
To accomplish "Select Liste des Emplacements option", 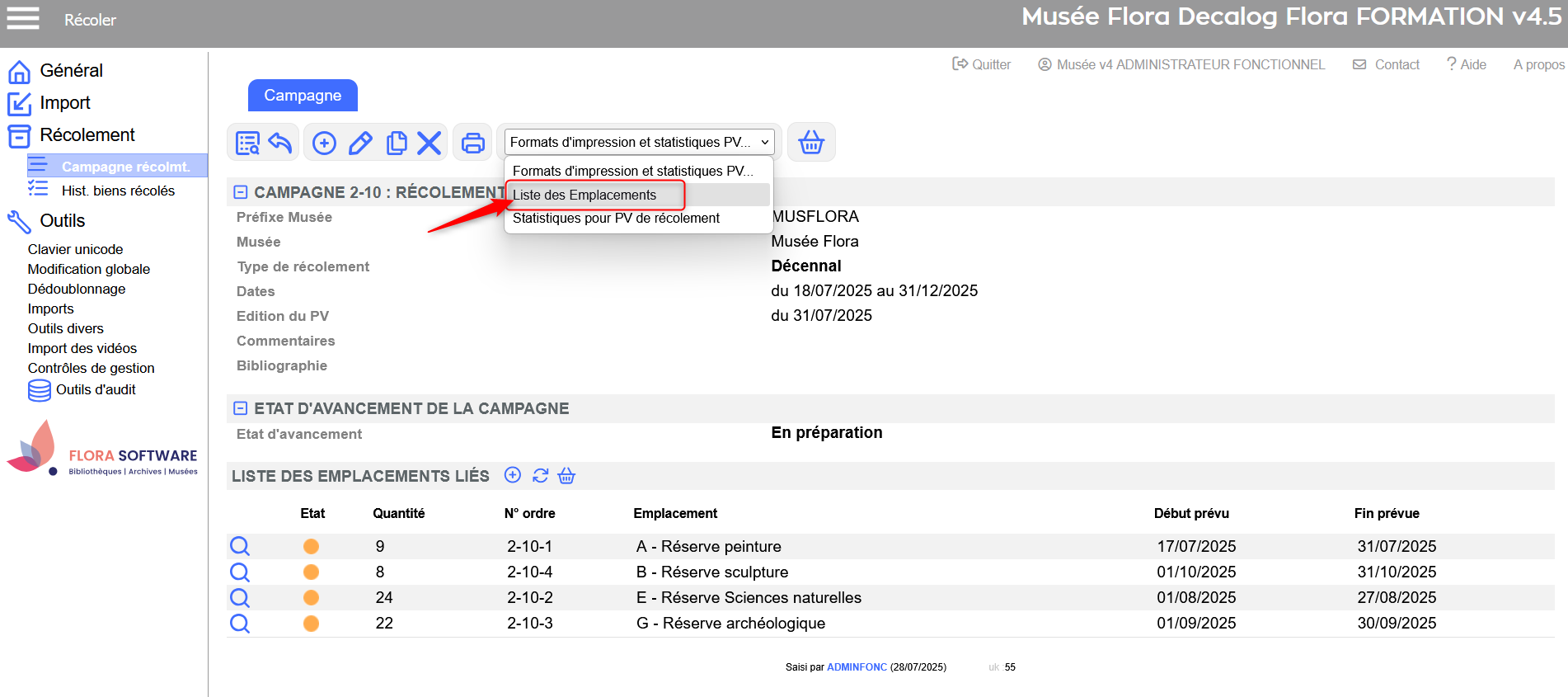I will point(584,195).
